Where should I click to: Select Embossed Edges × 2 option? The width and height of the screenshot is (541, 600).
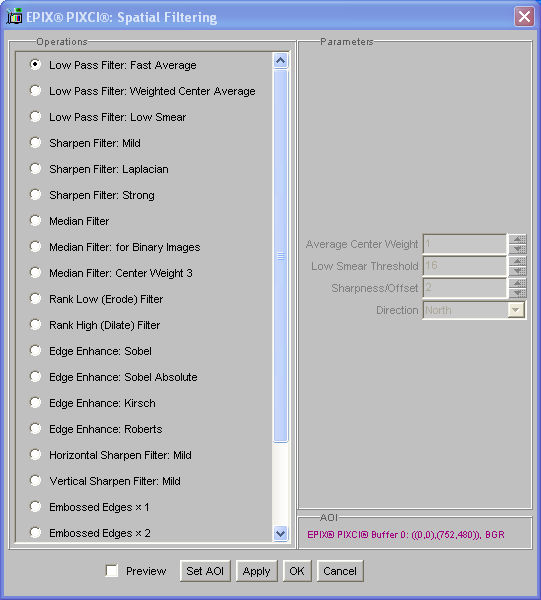[36, 533]
